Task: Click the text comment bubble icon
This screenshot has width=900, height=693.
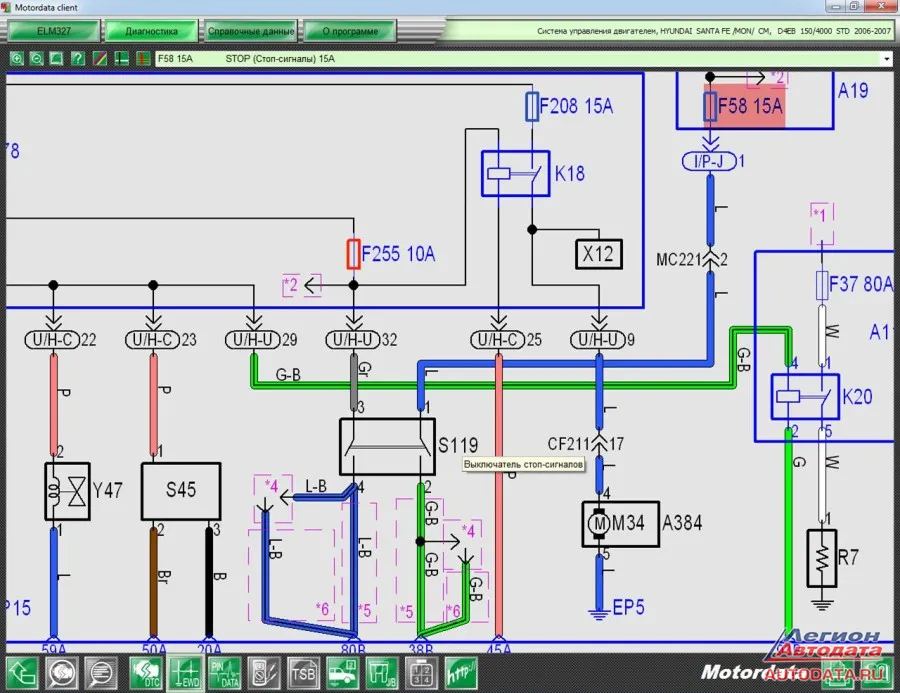Action: (x=101, y=672)
